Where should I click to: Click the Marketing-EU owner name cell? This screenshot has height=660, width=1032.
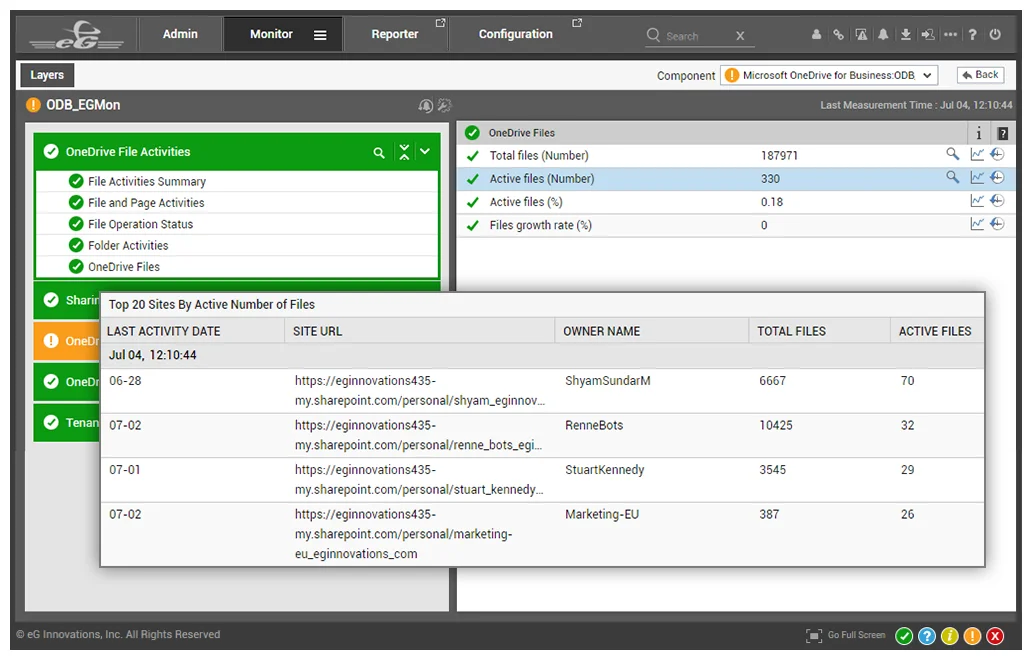tap(602, 515)
